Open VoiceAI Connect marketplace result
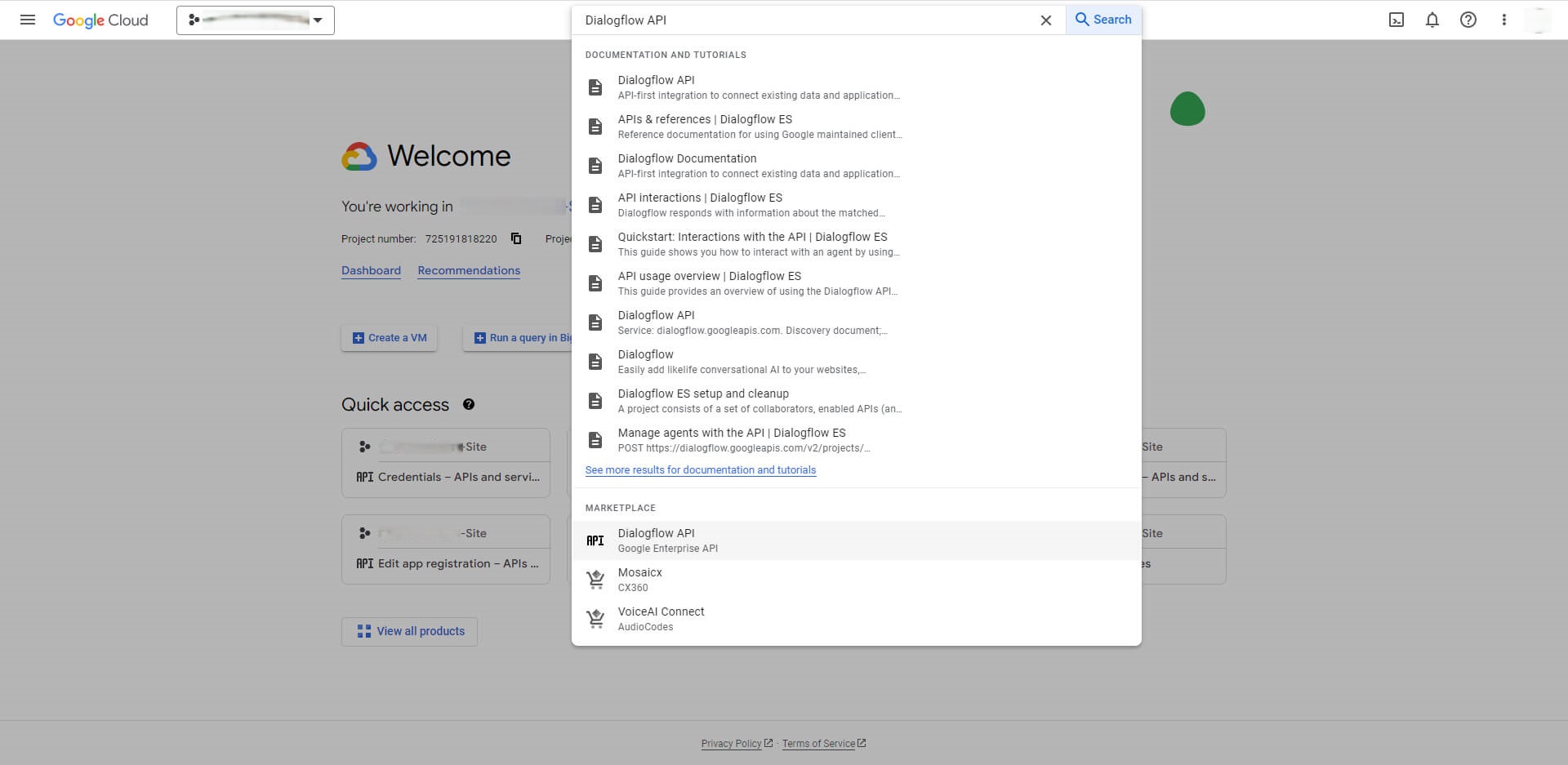 (x=661, y=619)
